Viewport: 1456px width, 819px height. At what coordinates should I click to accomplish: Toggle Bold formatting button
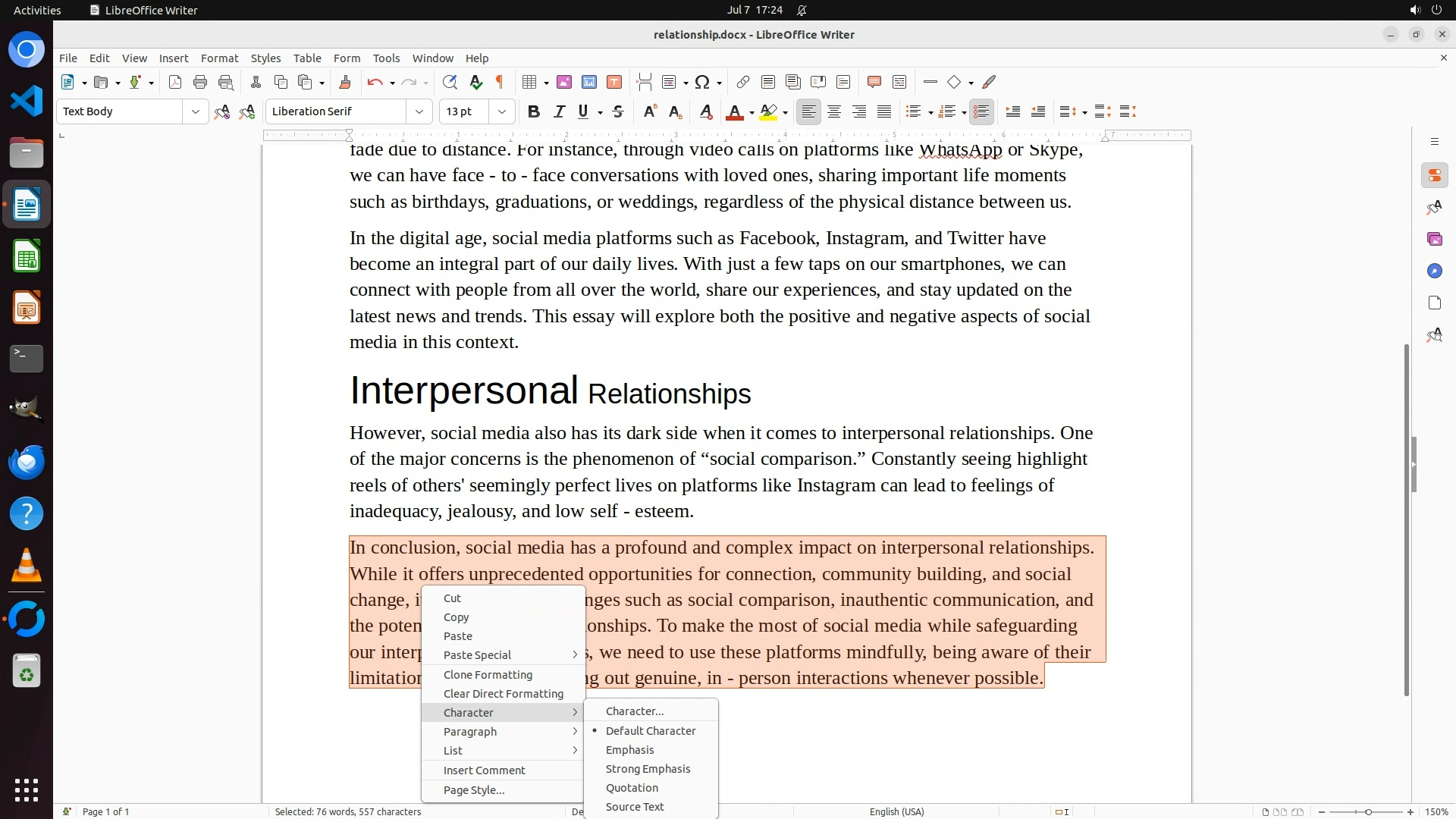(534, 111)
